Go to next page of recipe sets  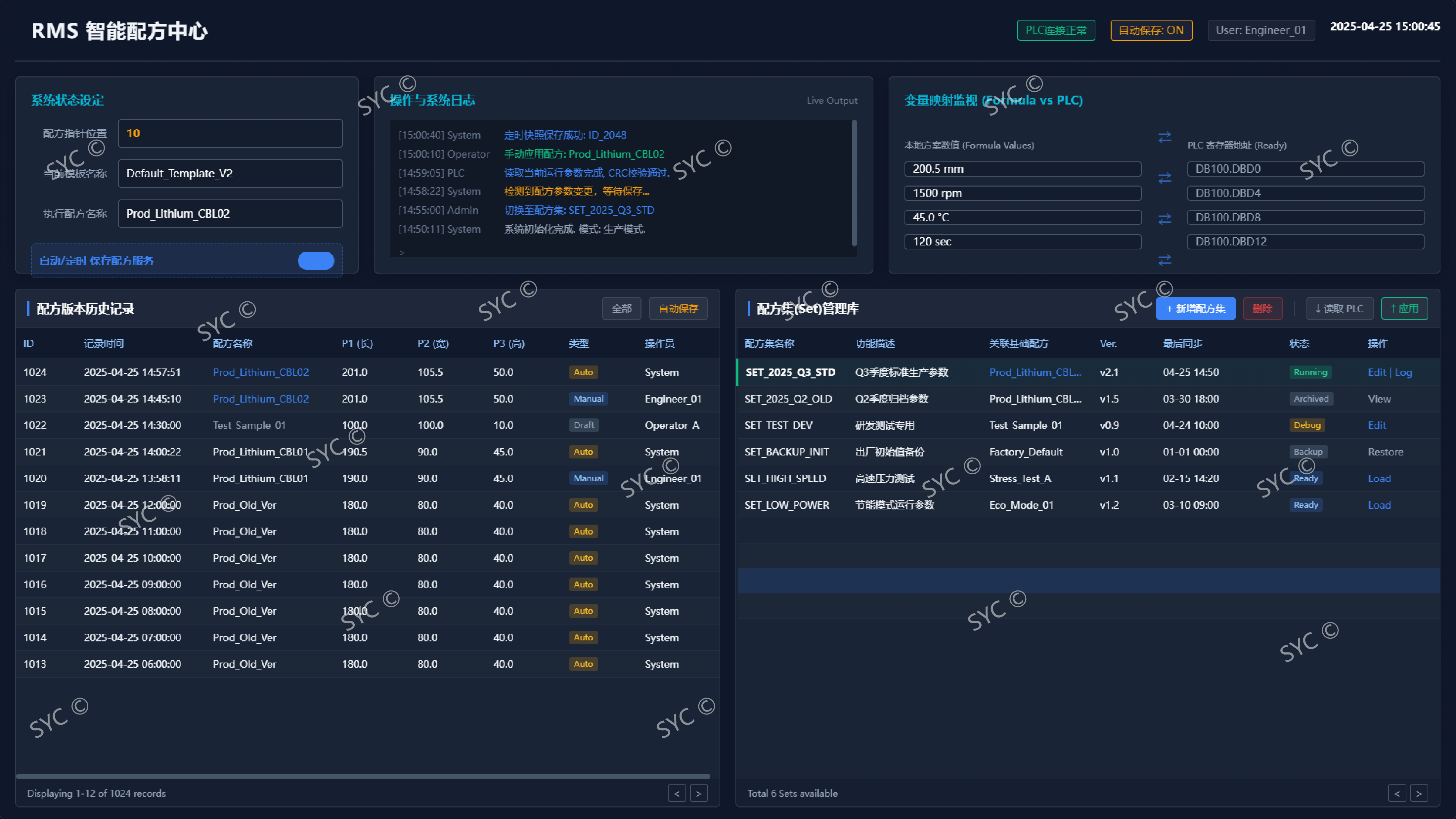[1419, 793]
